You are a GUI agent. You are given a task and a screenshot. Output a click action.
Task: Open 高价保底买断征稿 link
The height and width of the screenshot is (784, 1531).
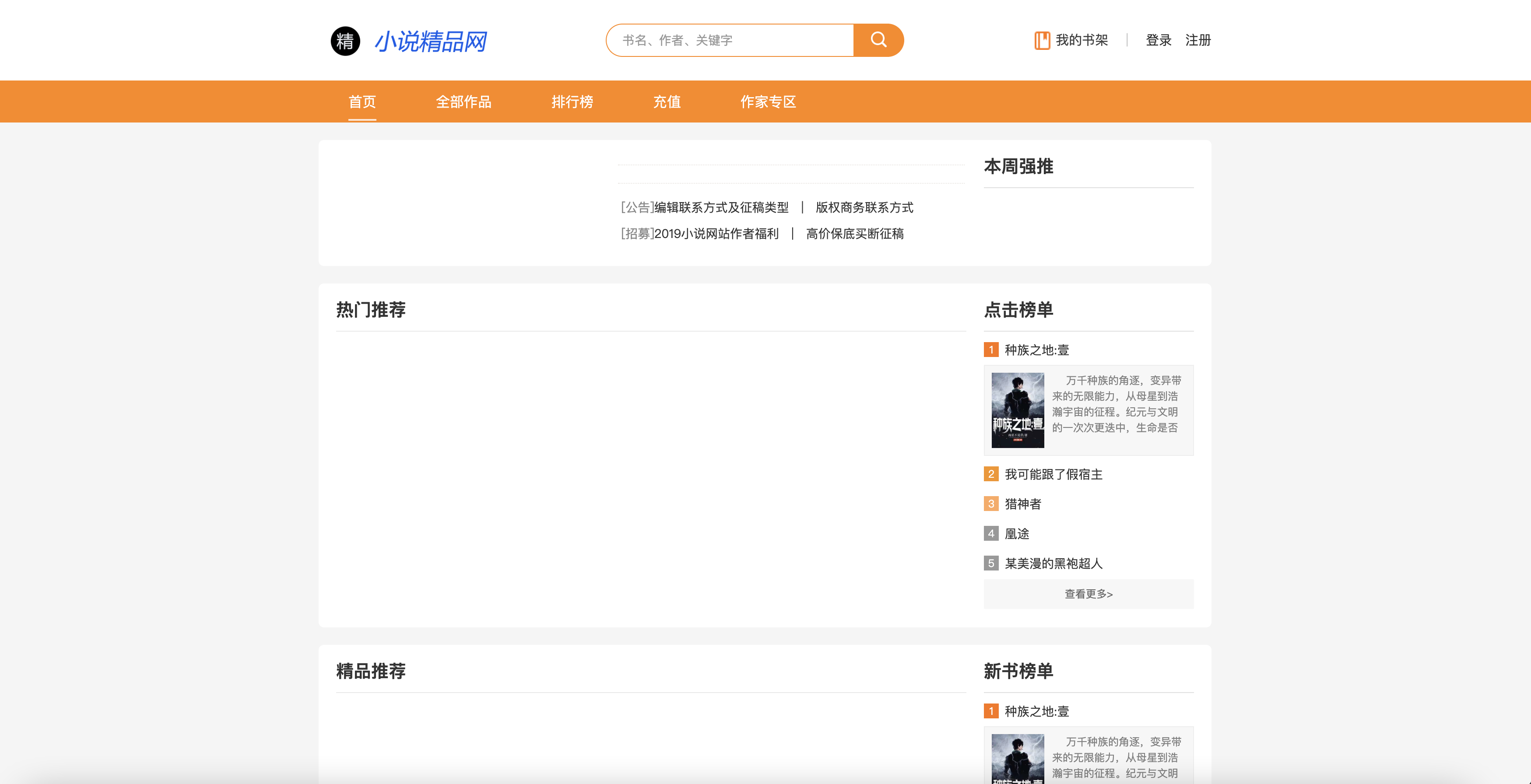(854, 234)
